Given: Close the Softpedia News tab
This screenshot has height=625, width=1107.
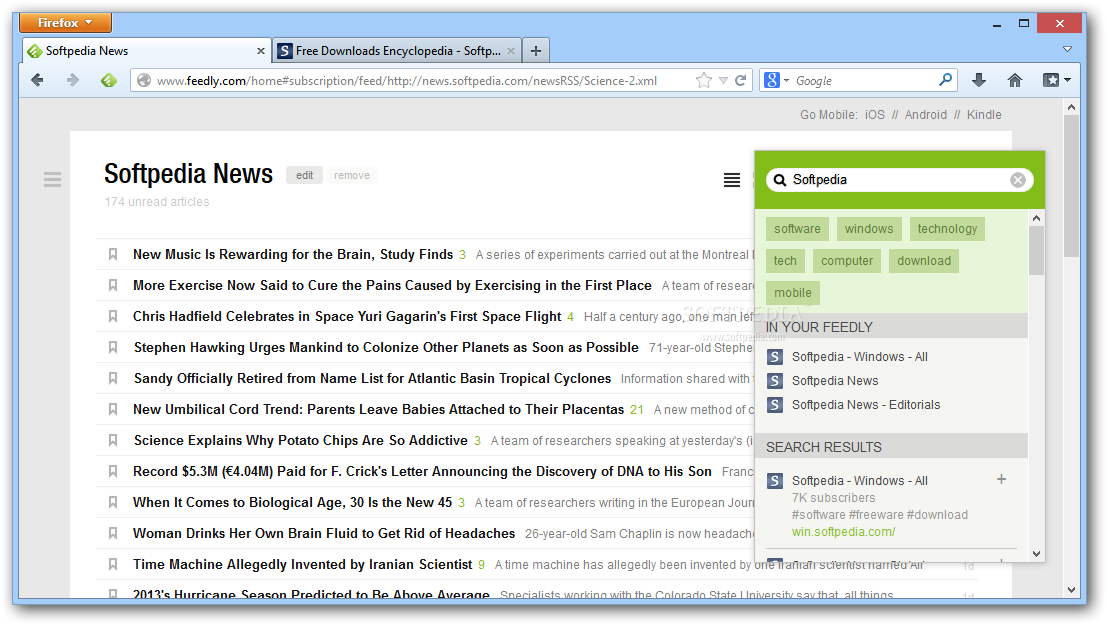Looking at the screenshot, I should coord(261,51).
